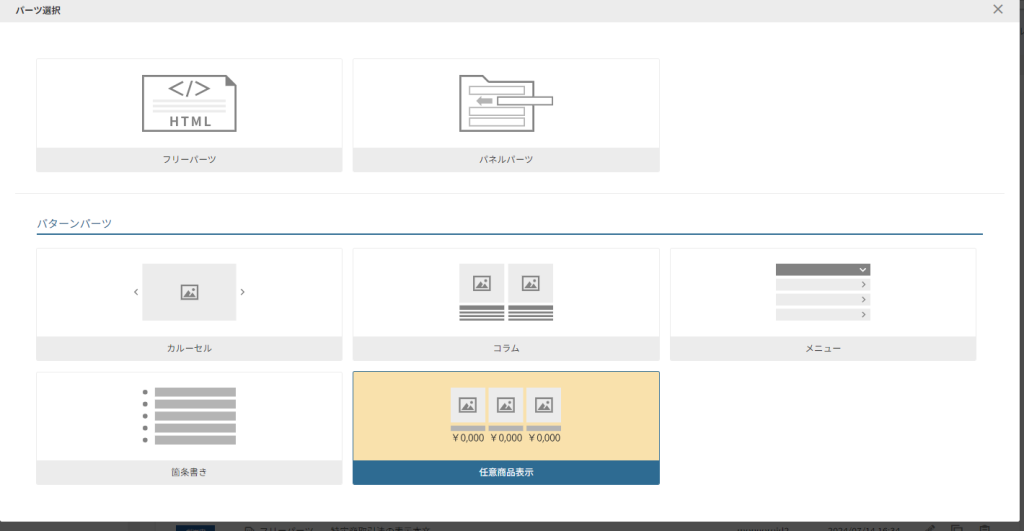Select the HTML free parts icon
This screenshot has height=531, width=1024.
point(189,103)
